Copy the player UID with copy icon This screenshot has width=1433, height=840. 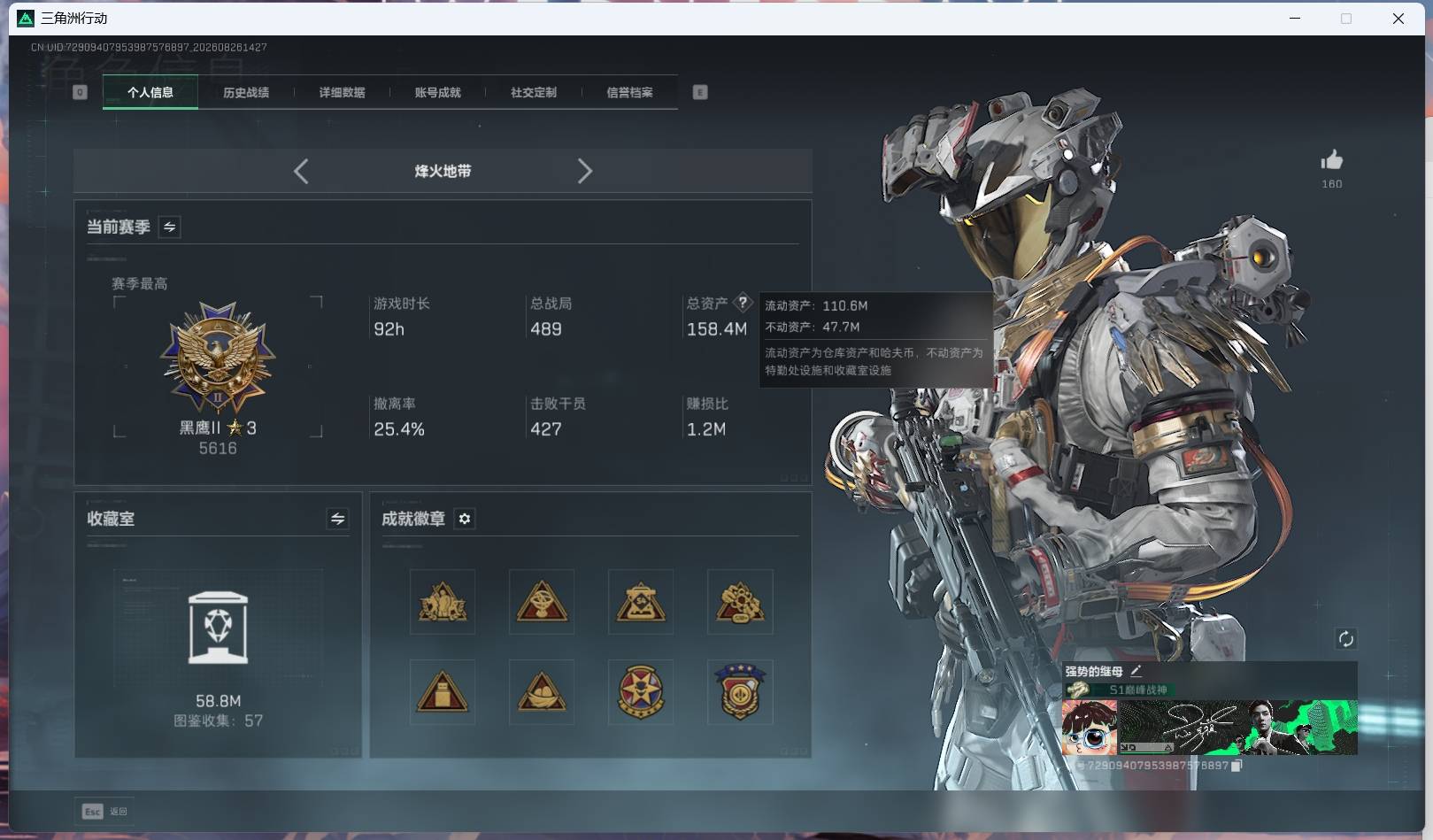(x=1237, y=766)
